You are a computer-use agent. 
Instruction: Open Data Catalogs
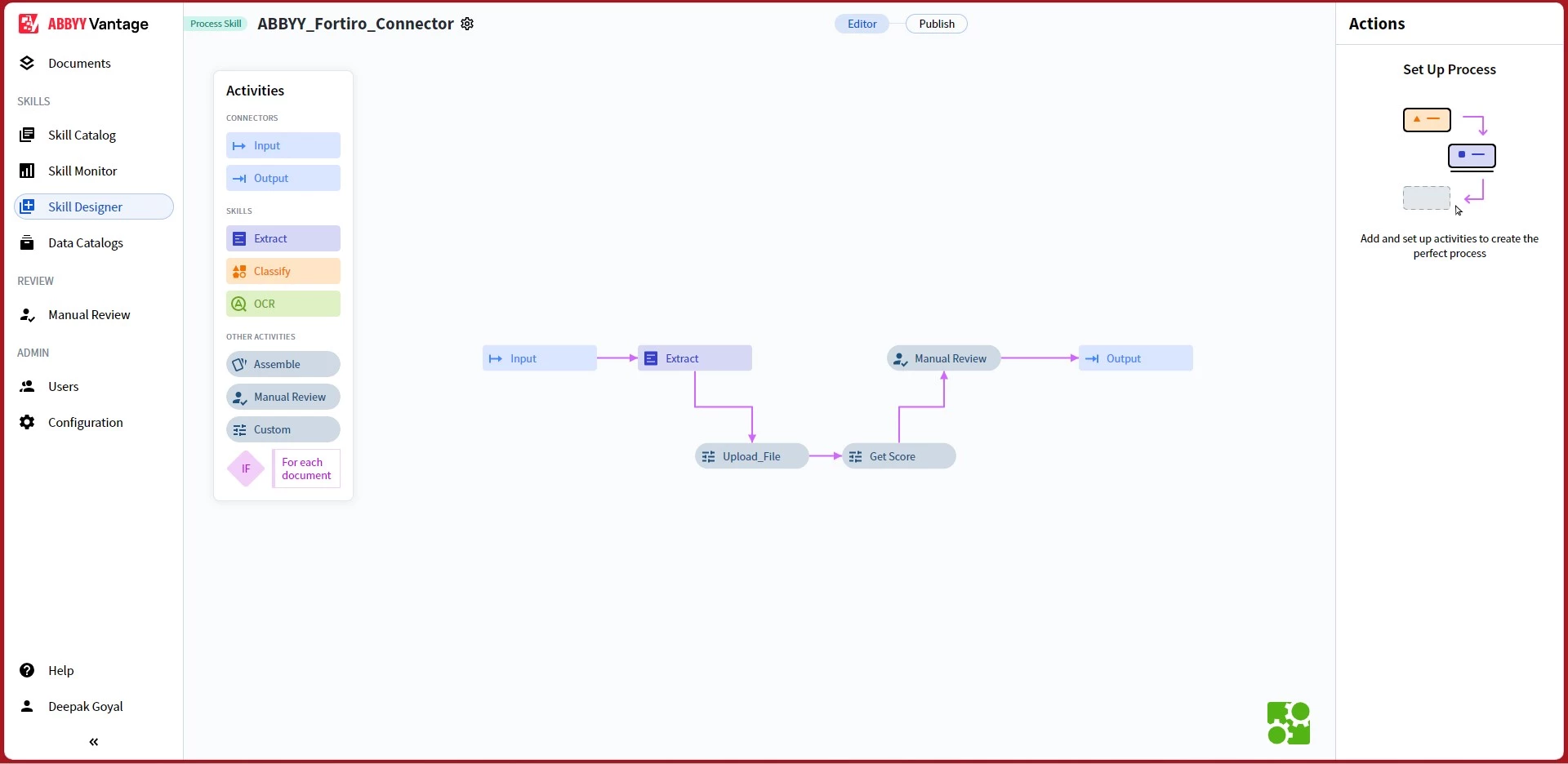(86, 243)
